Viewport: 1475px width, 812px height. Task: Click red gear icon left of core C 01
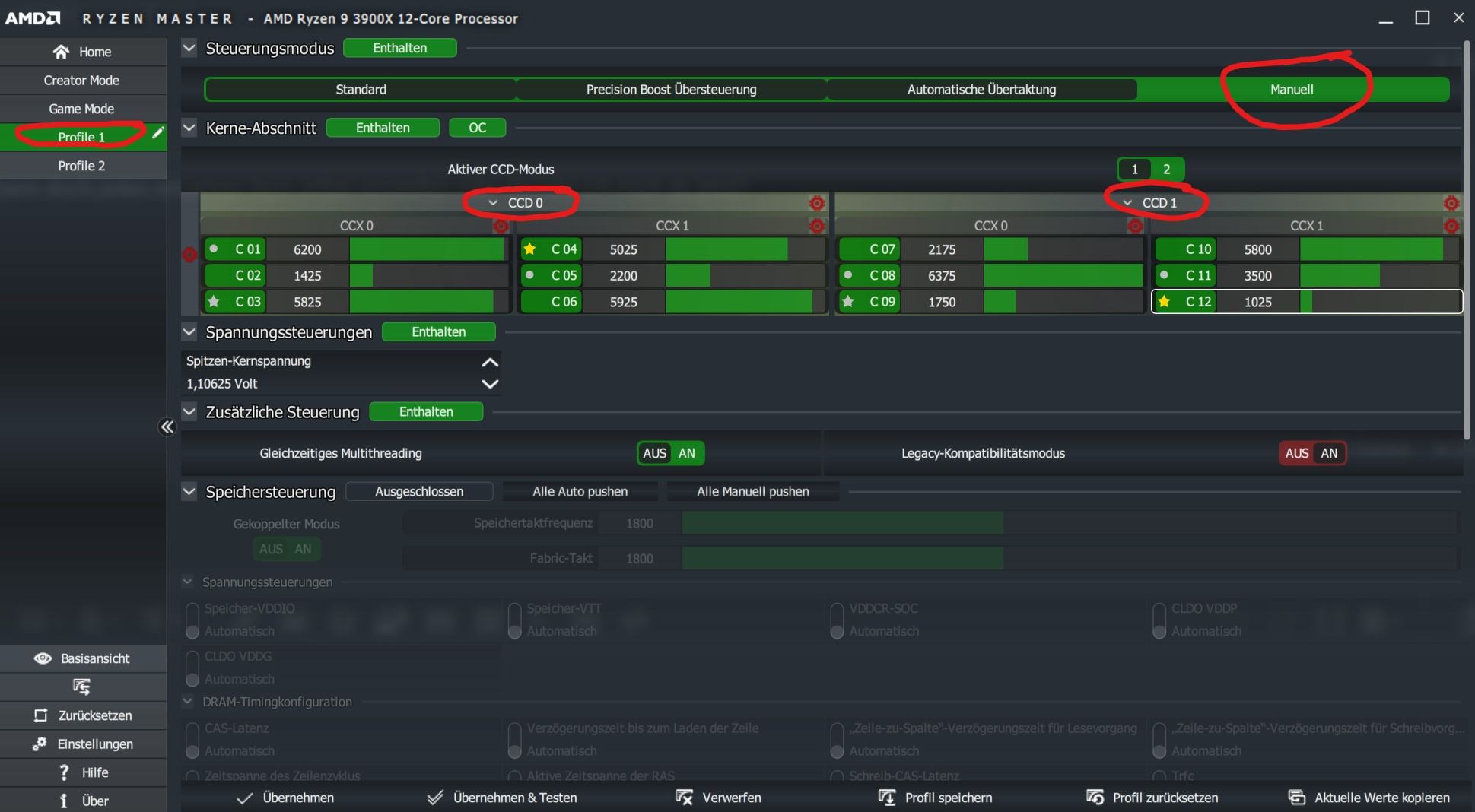click(x=189, y=255)
